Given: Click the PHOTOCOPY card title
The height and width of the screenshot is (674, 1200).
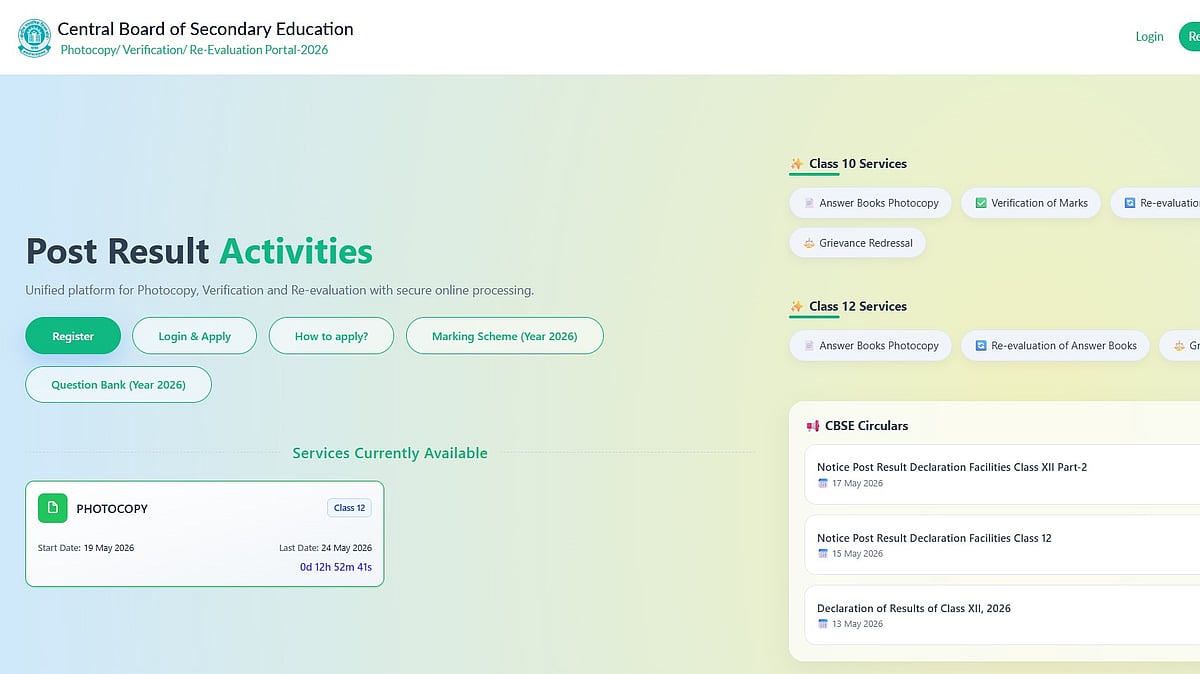Looking at the screenshot, I should (112, 509).
